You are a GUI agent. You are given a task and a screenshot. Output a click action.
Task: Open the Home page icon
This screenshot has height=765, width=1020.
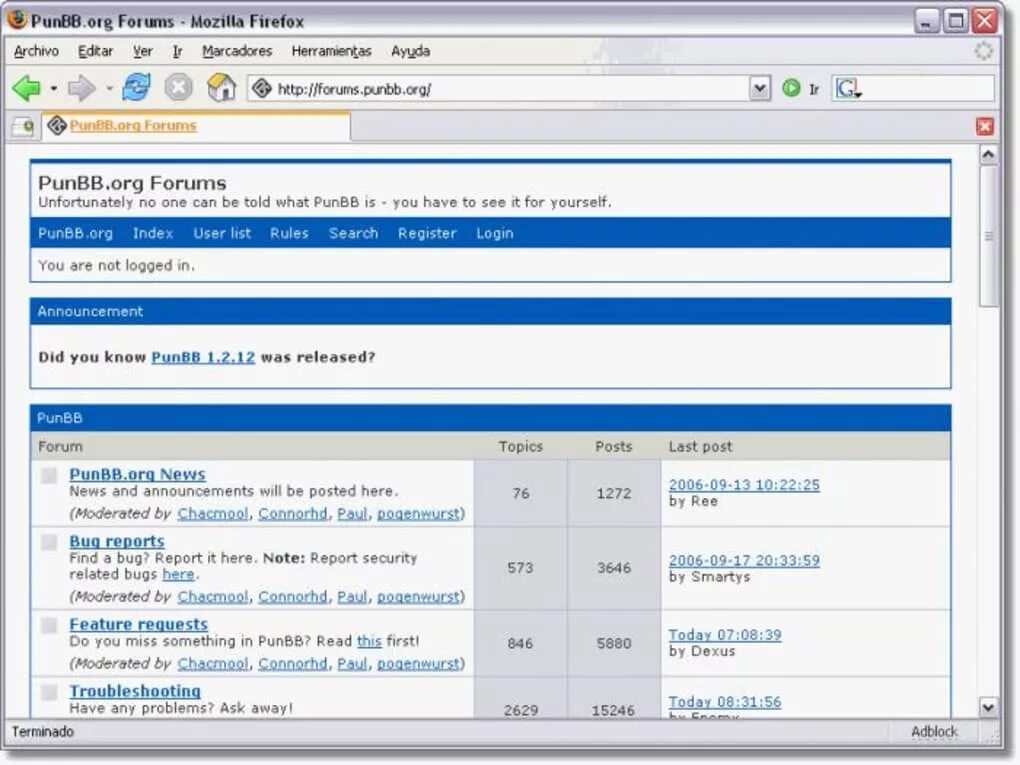221,87
